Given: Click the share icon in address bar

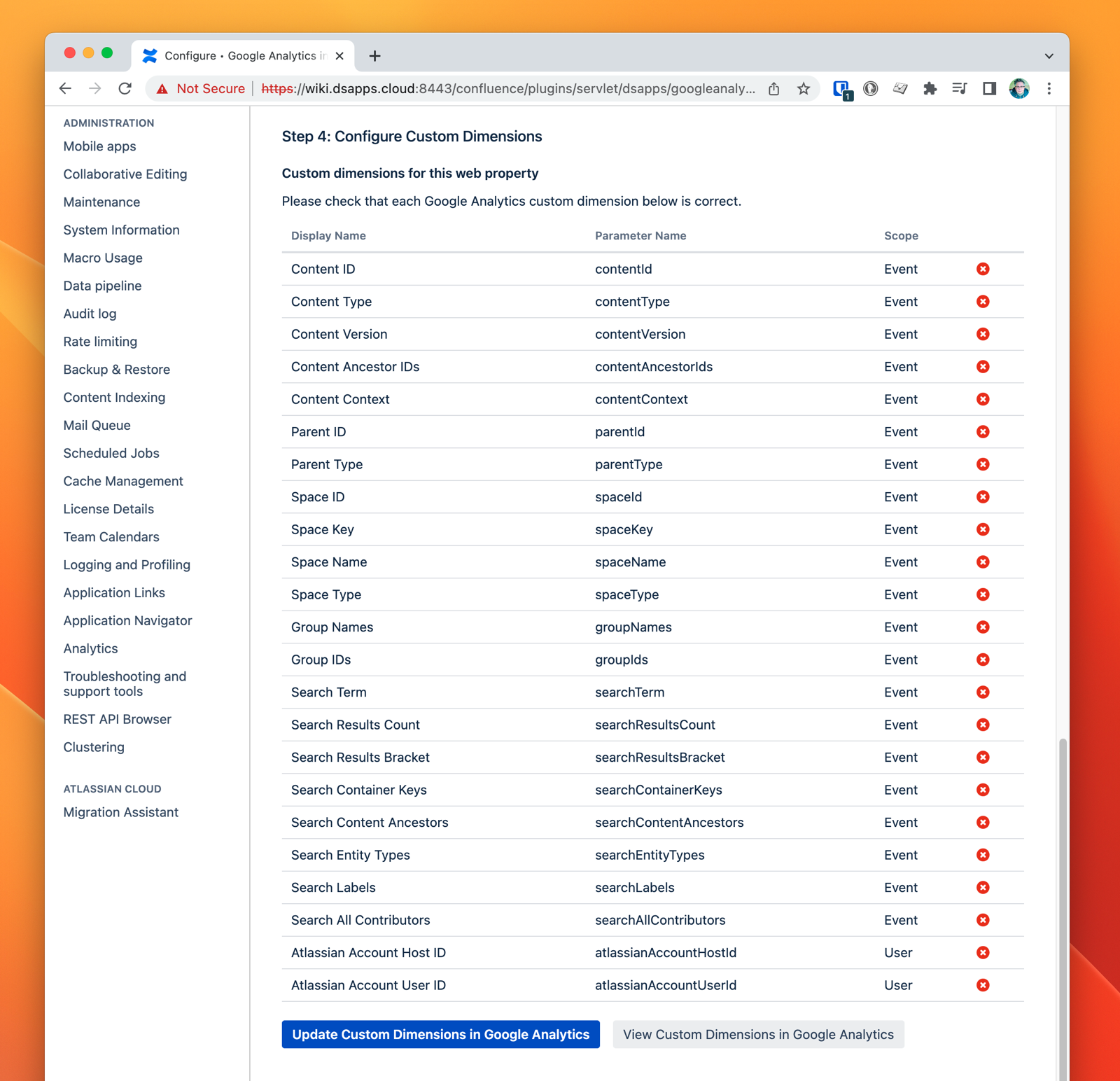Looking at the screenshot, I should point(773,89).
